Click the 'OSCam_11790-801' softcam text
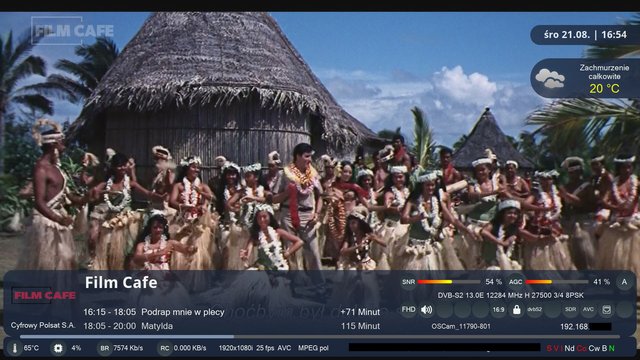 point(461,327)
